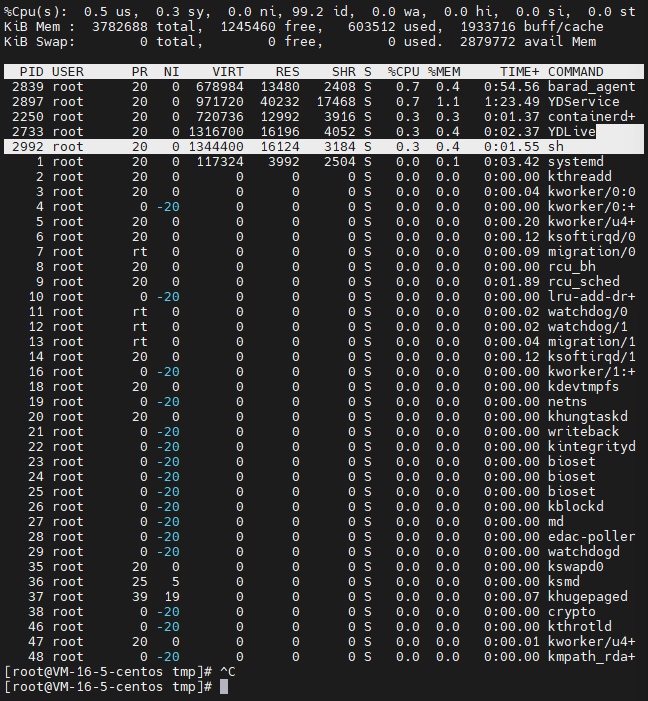The image size is (648, 701).
Task: Click the RES value 40232
Action: pos(280,101)
